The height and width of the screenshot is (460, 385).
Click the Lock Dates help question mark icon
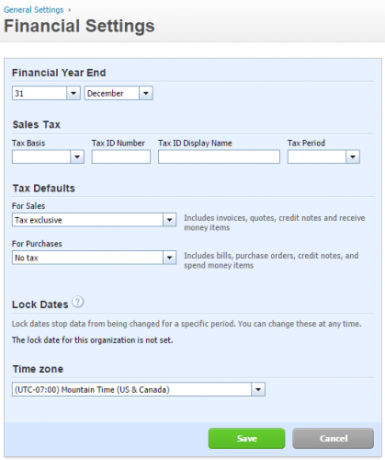click(78, 302)
